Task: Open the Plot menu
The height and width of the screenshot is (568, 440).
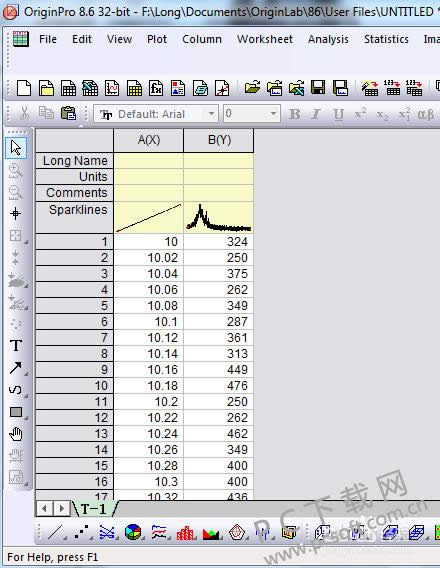Action: point(157,39)
